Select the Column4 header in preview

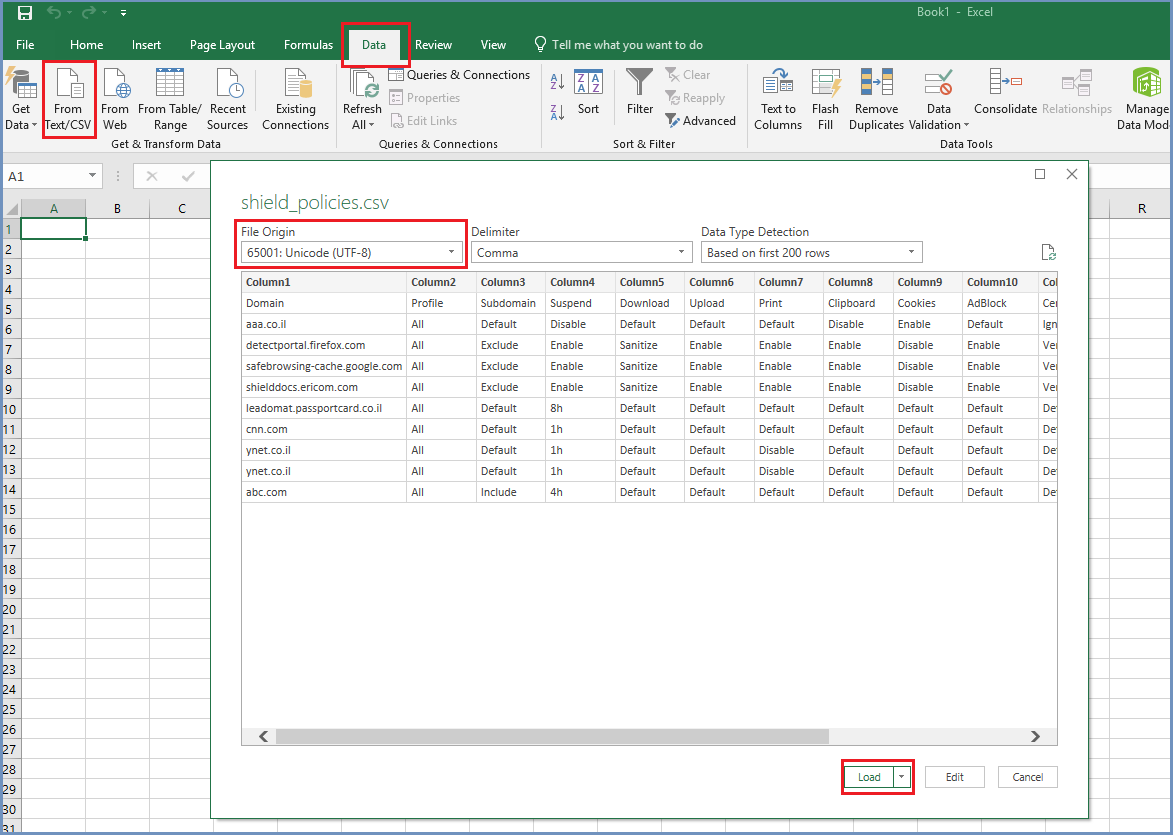click(581, 282)
